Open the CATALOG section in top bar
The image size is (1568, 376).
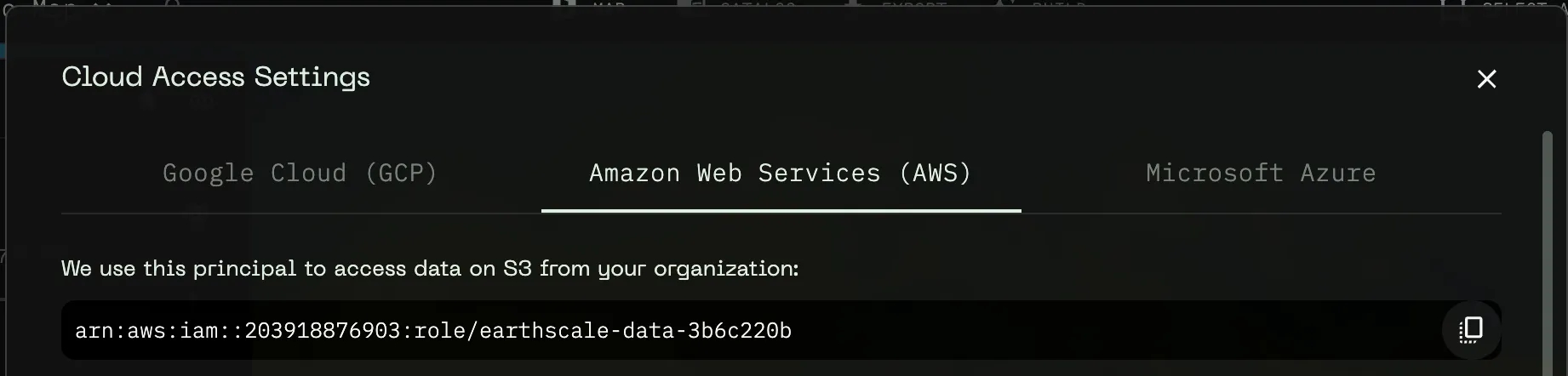(758, 4)
